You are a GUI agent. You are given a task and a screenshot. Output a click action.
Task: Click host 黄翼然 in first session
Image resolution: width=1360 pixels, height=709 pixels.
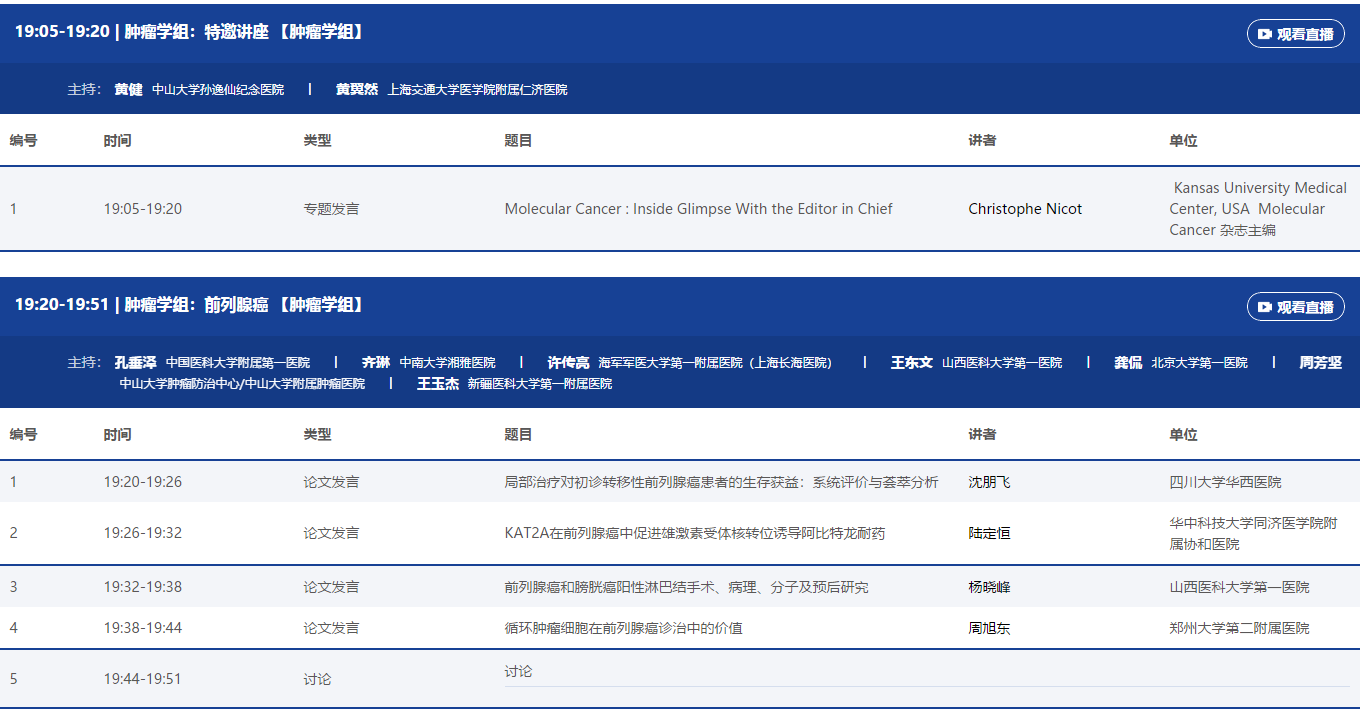coord(357,89)
